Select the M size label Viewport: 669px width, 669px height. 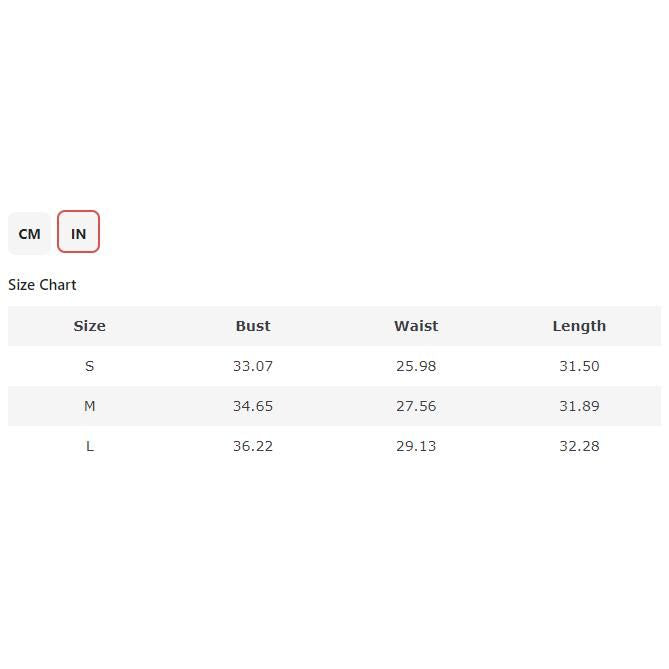click(89, 406)
